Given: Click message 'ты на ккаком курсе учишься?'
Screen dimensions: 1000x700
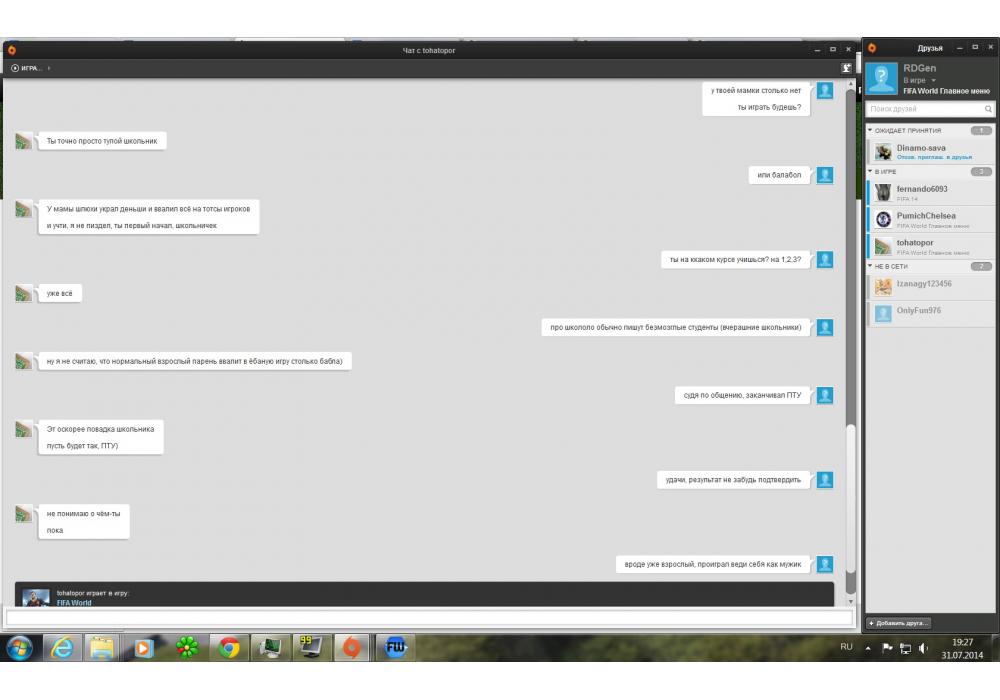Looking at the screenshot, I should pos(735,259).
